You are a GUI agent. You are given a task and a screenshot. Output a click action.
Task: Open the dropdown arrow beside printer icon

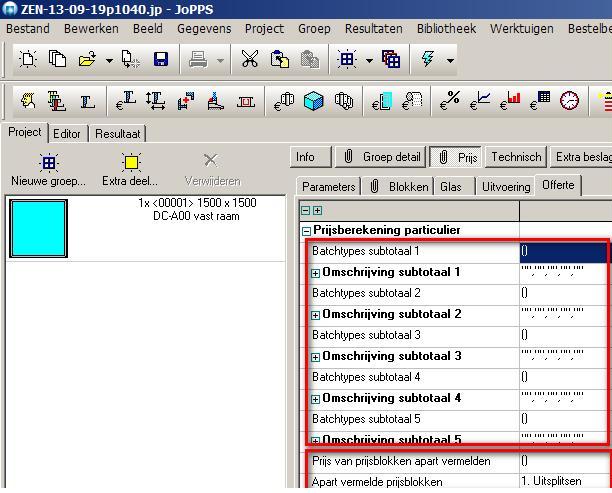220,60
